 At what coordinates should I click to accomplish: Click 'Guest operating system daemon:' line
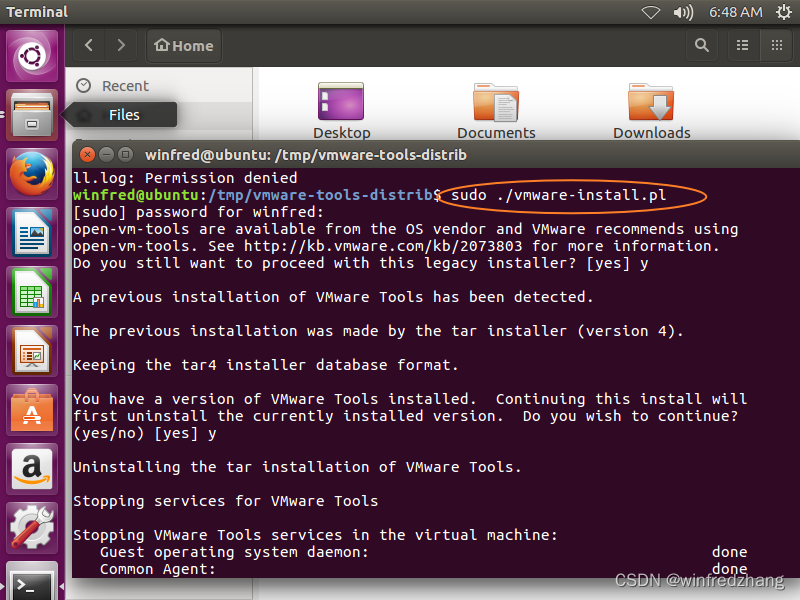tap(234, 553)
